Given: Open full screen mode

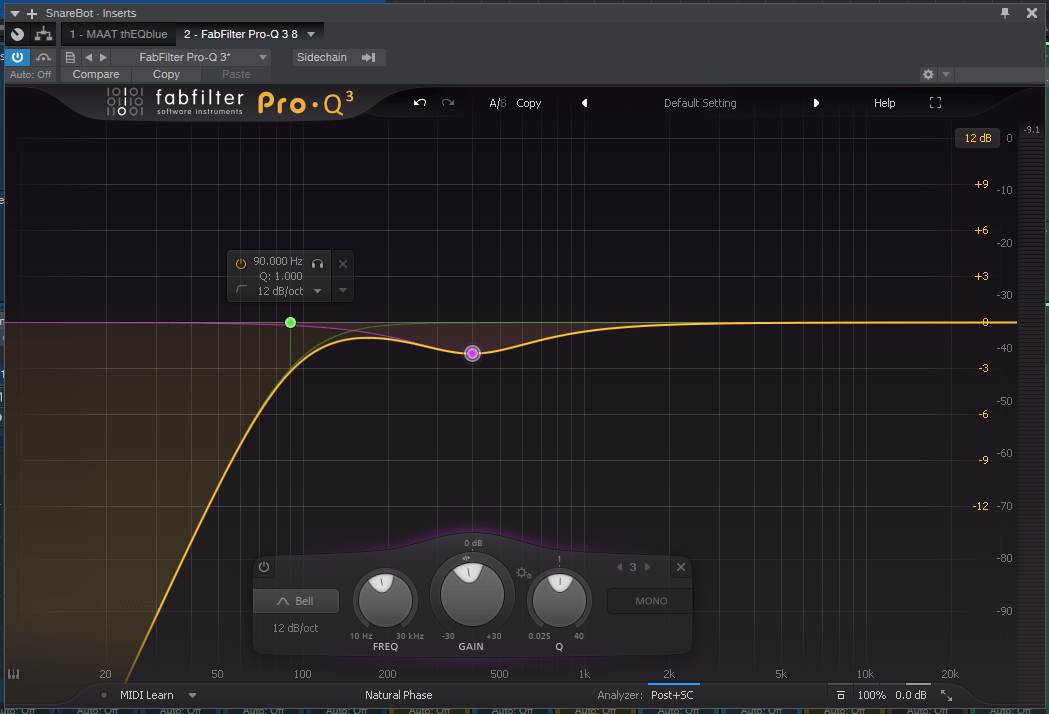Looking at the screenshot, I should click(x=935, y=102).
